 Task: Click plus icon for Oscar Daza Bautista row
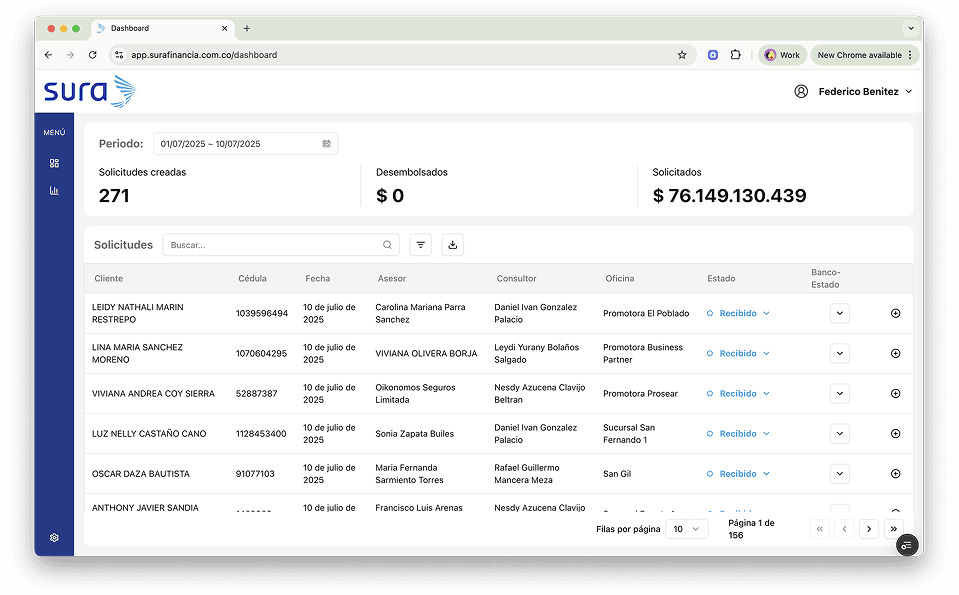(895, 474)
